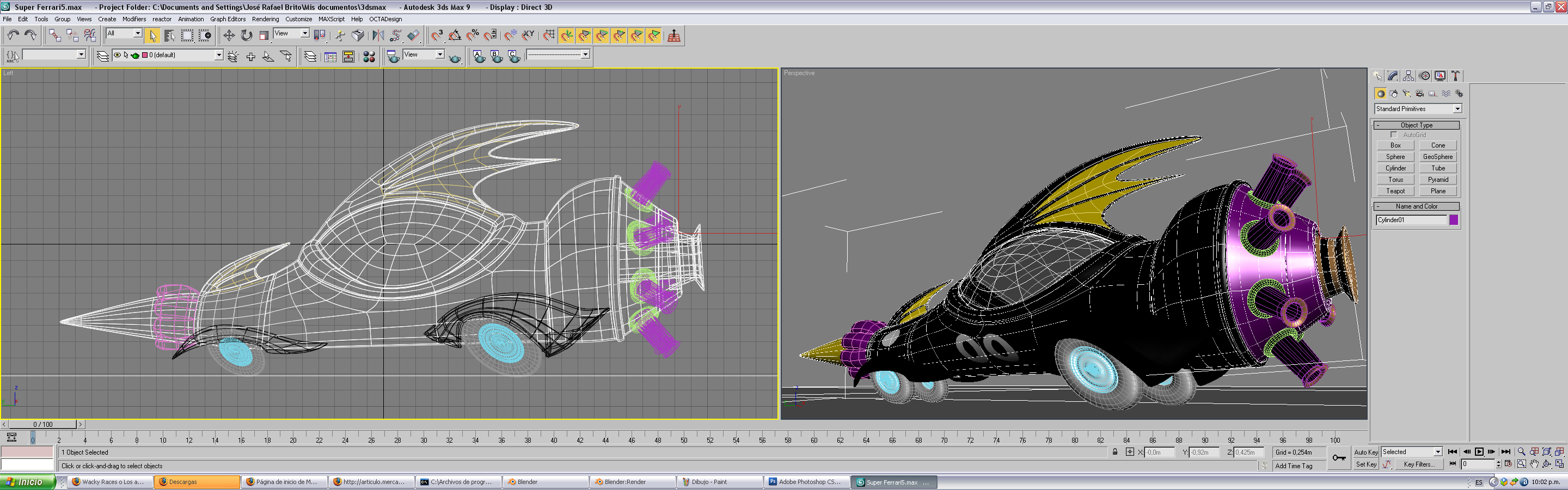Open the Hierarchy panel tab icon

[x=1408, y=76]
